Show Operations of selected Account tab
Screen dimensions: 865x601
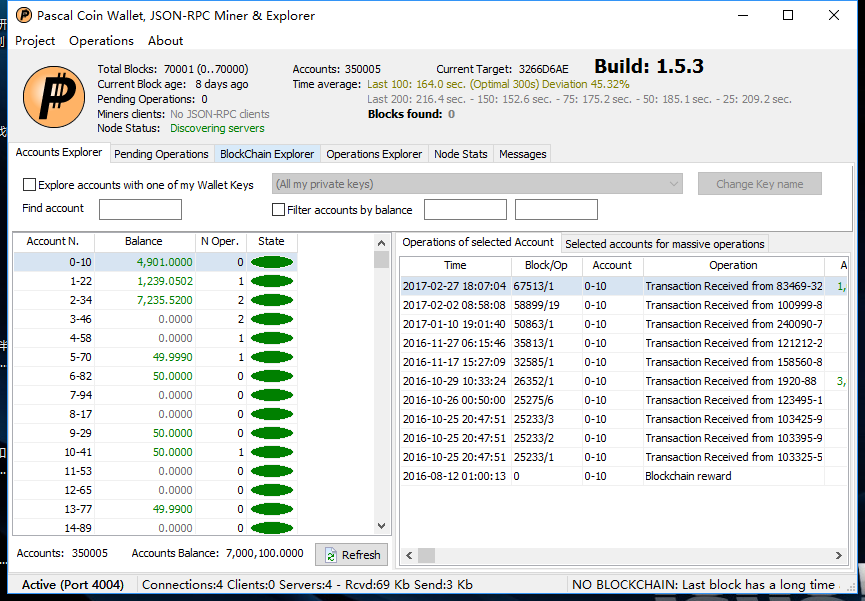click(x=478, y=242)
